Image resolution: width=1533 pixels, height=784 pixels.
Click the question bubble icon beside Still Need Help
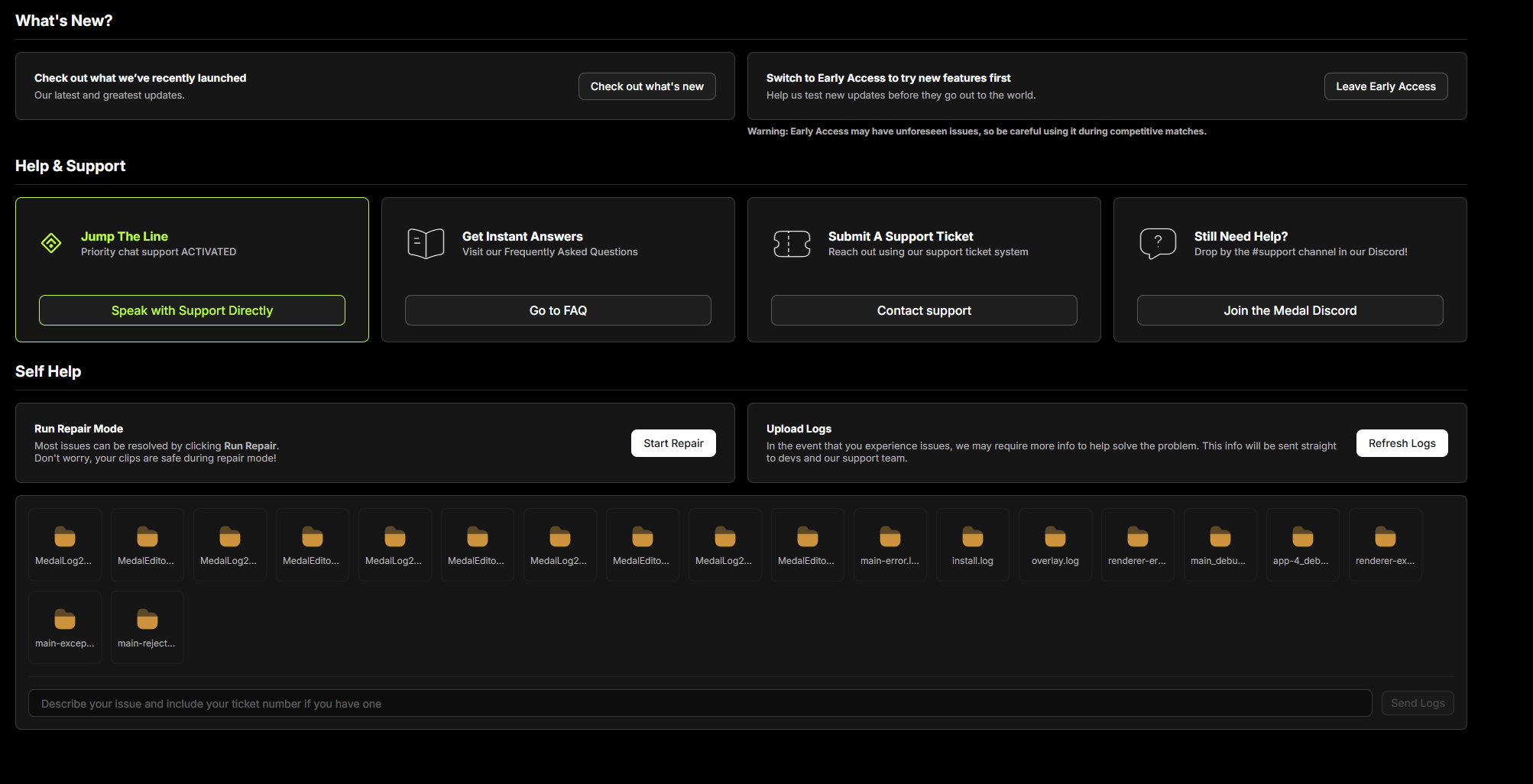tap(1158, 244)
